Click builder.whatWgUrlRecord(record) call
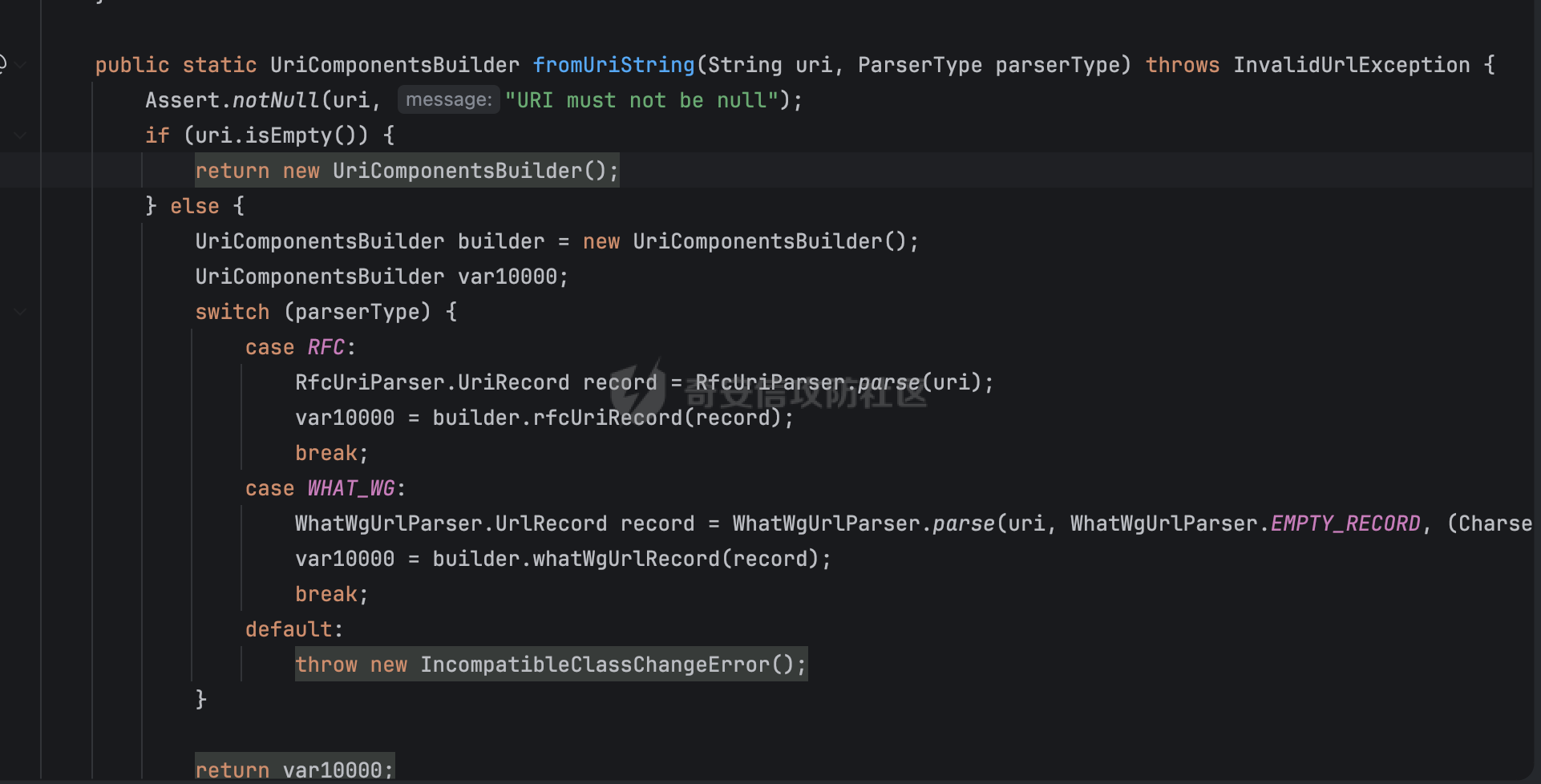The height and width of the screenshot is (784, 1541). [x=625, y=559]
